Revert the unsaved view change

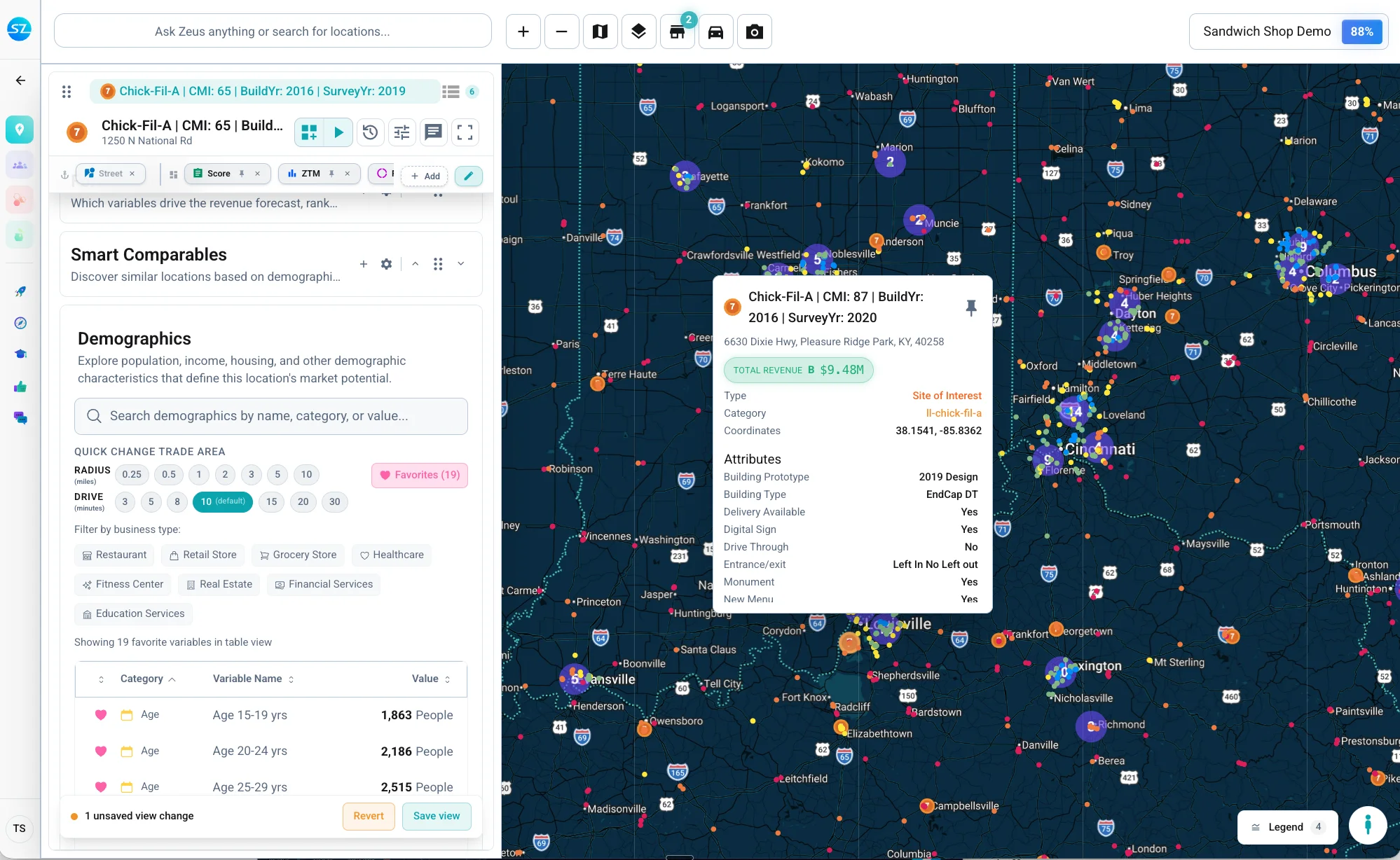pos(369,816)
